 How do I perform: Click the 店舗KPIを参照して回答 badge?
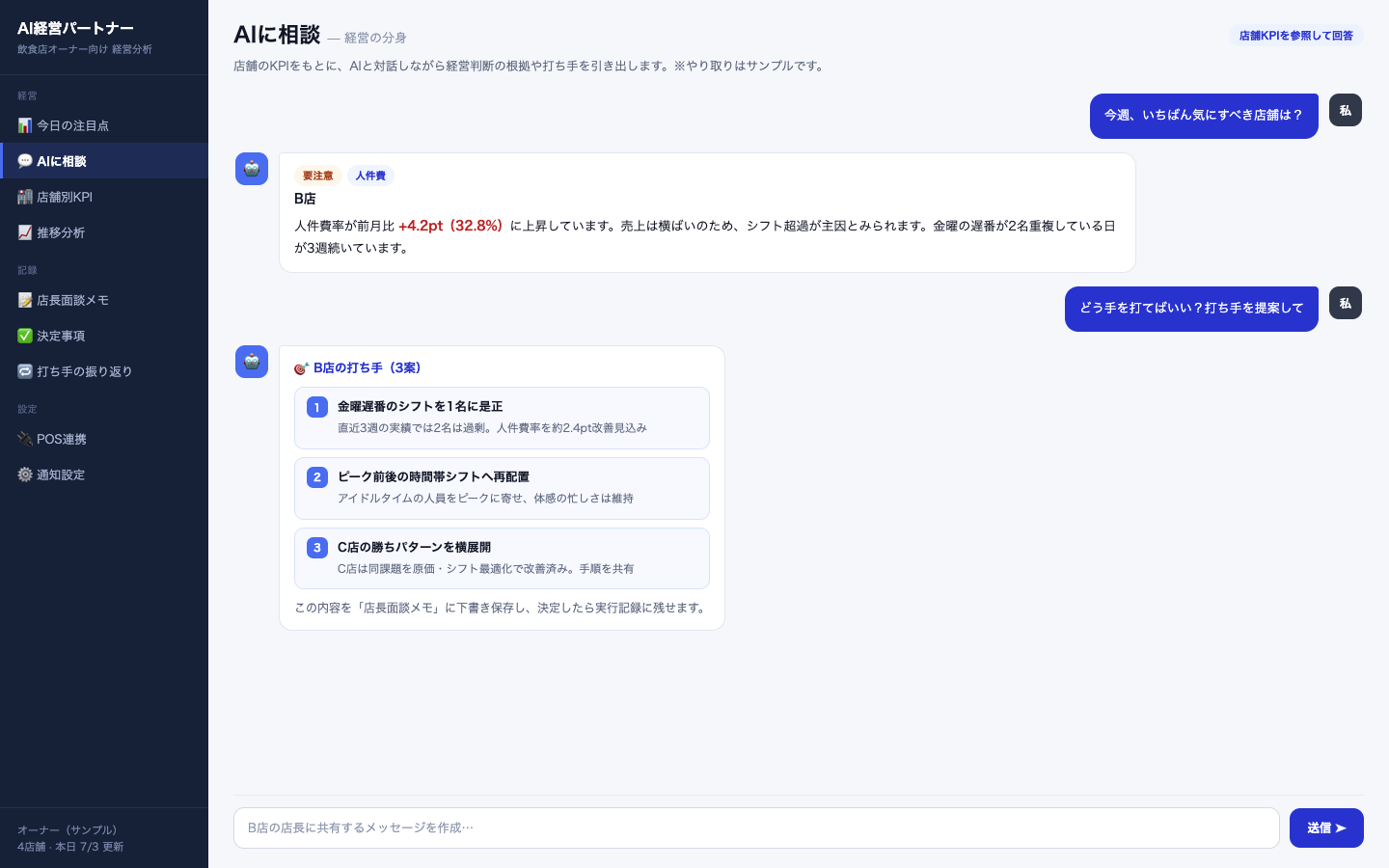point(1295,36)
